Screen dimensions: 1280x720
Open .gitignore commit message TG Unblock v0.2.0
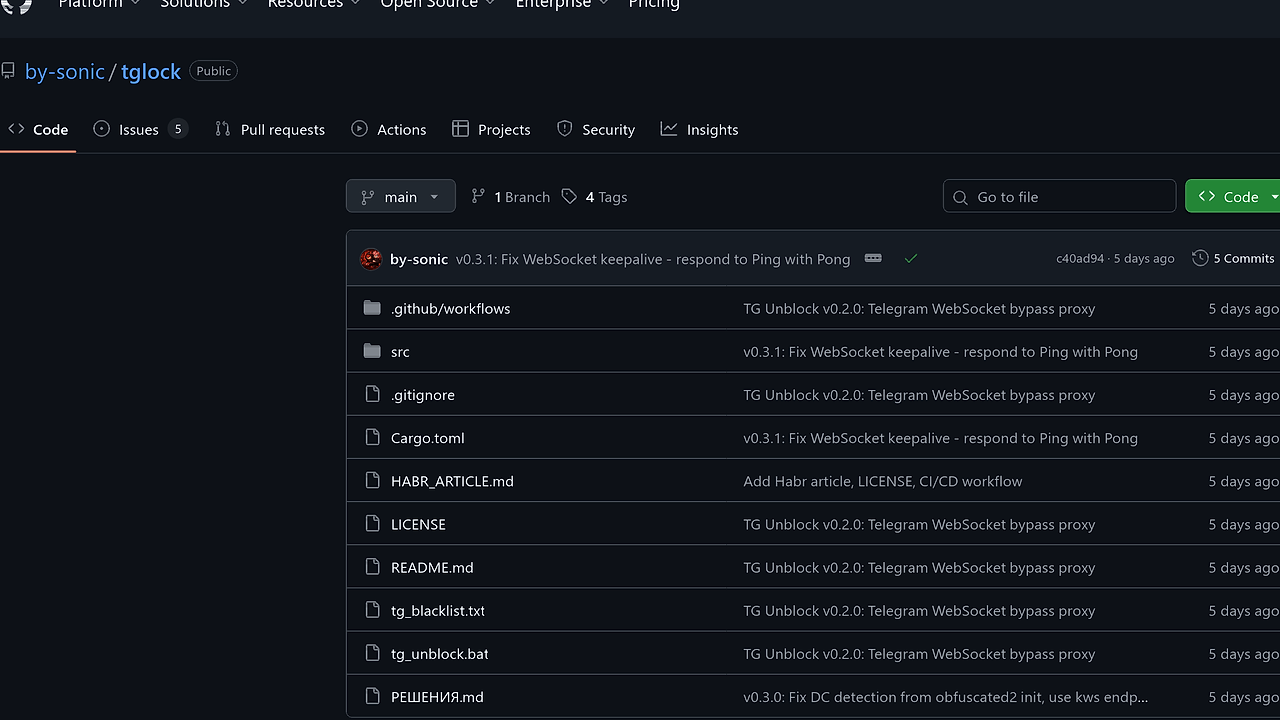(919, 394)
